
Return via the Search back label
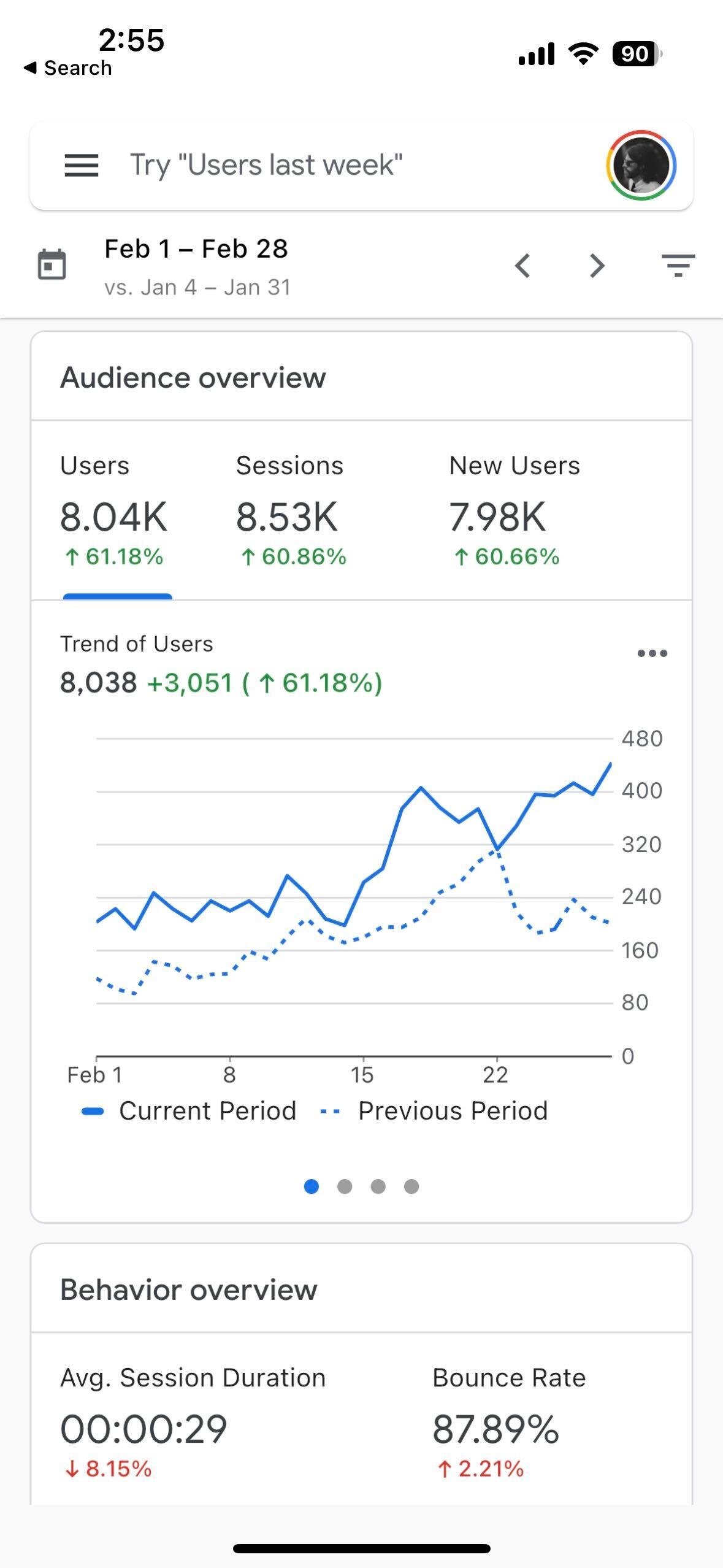[67, 67]
